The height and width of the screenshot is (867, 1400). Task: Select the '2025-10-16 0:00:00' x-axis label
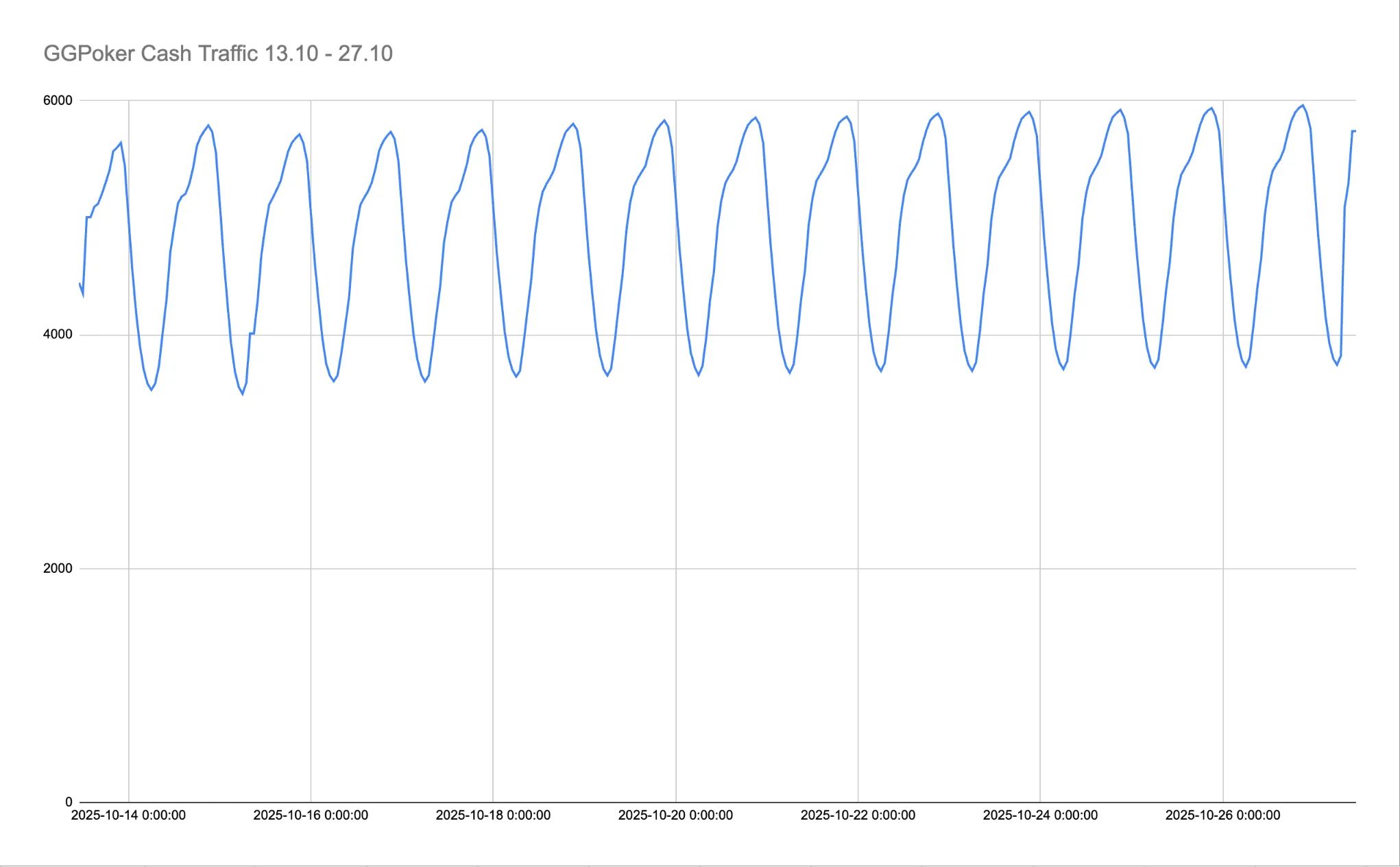tap(310, 815)
